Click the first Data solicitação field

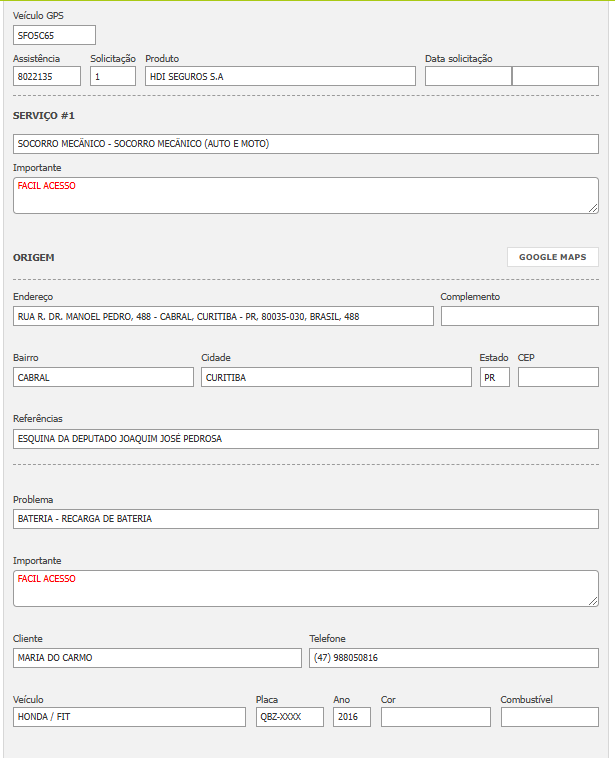click(467, 76)
